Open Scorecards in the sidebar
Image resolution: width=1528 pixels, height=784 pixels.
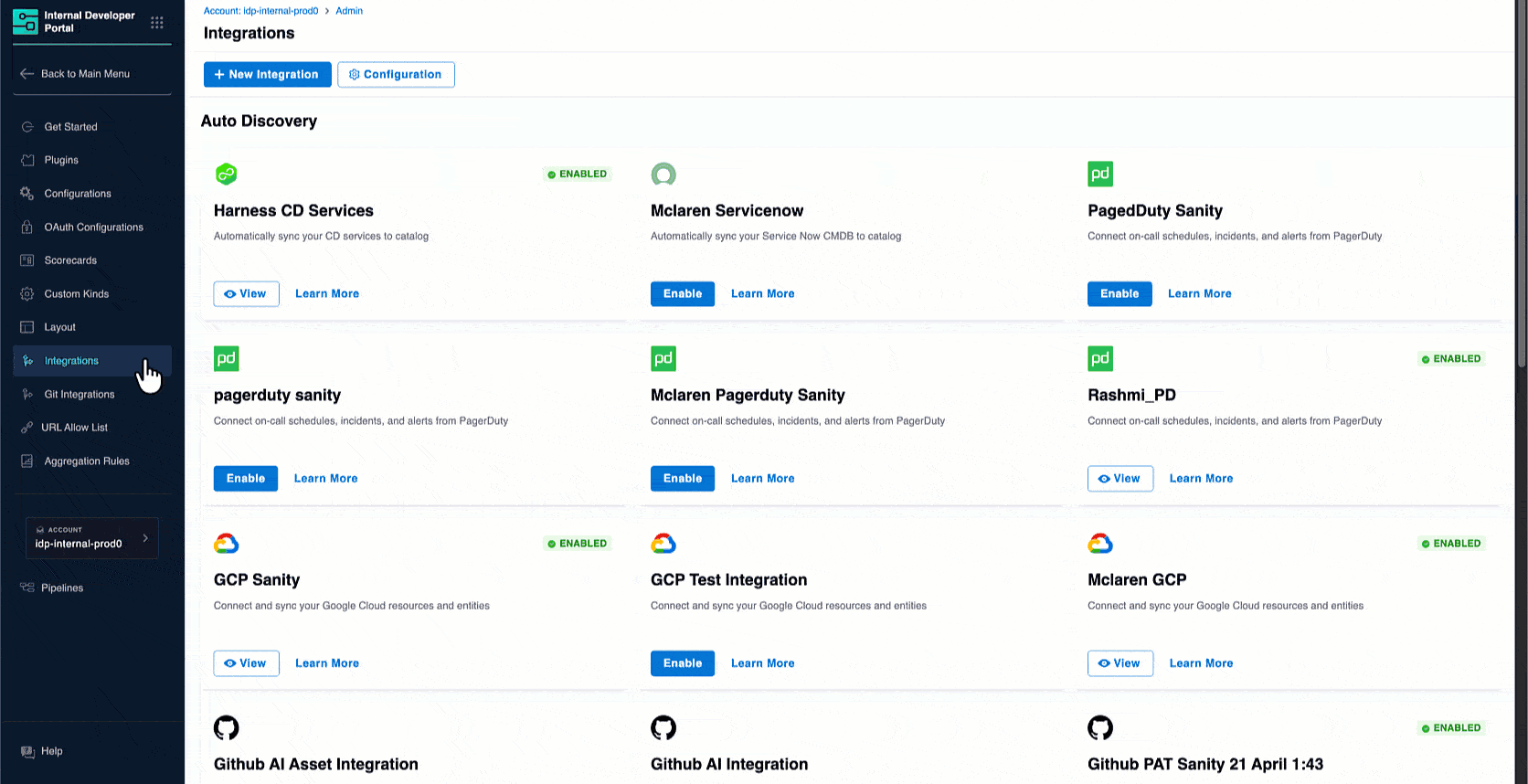pos(70,260)
